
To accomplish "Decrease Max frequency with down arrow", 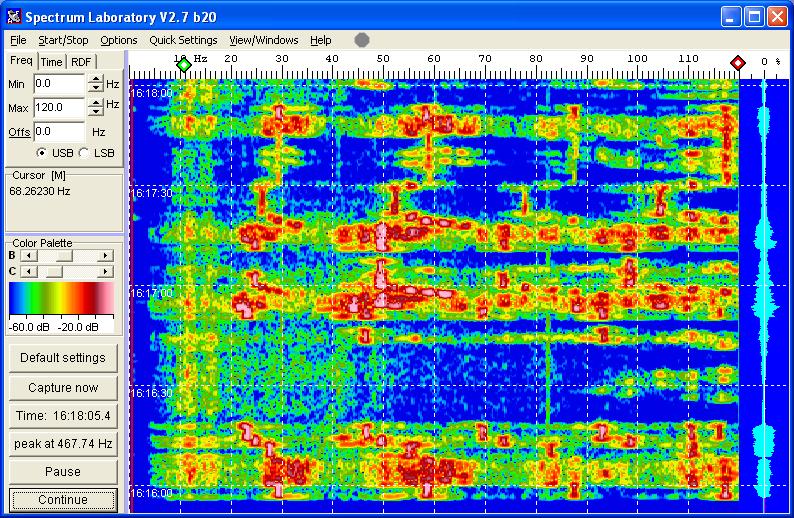I will [x=96, y=112].
